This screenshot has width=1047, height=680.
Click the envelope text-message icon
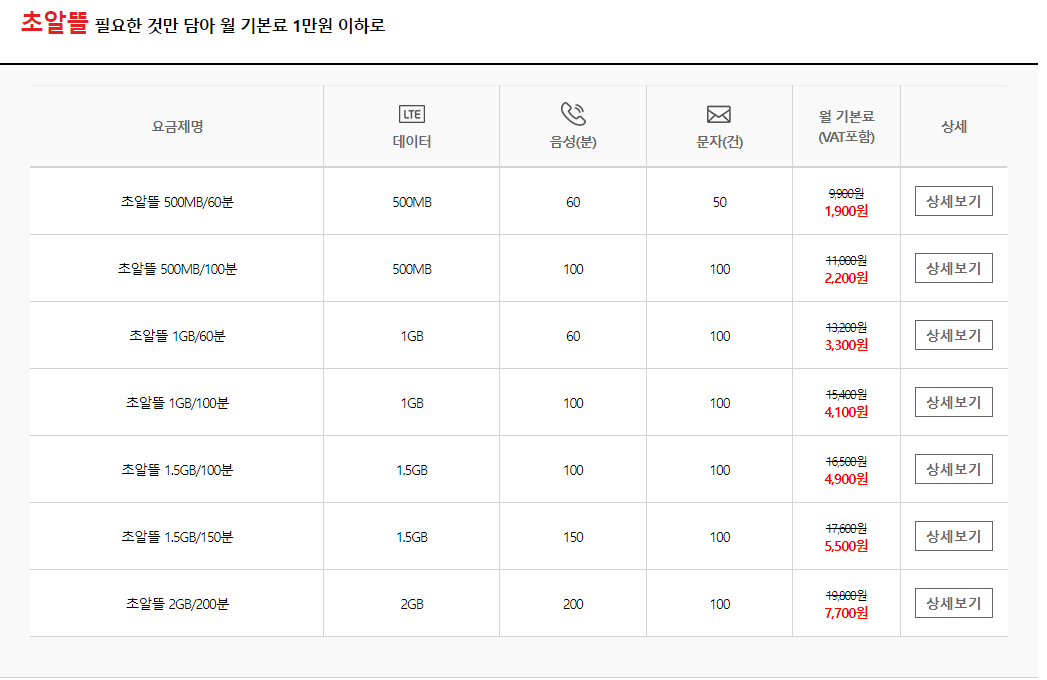click(718, 115)
